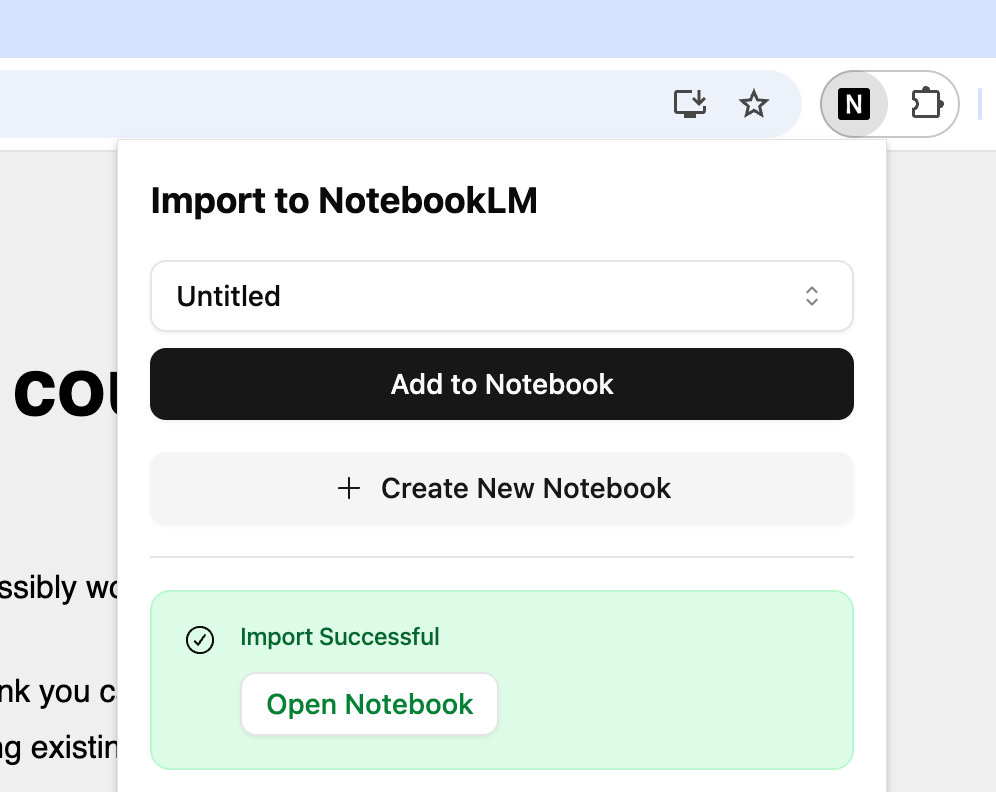The width and height of the screenshot is (996, 792).
Task: Click Create New Notebook button
Action: point(502,488)
